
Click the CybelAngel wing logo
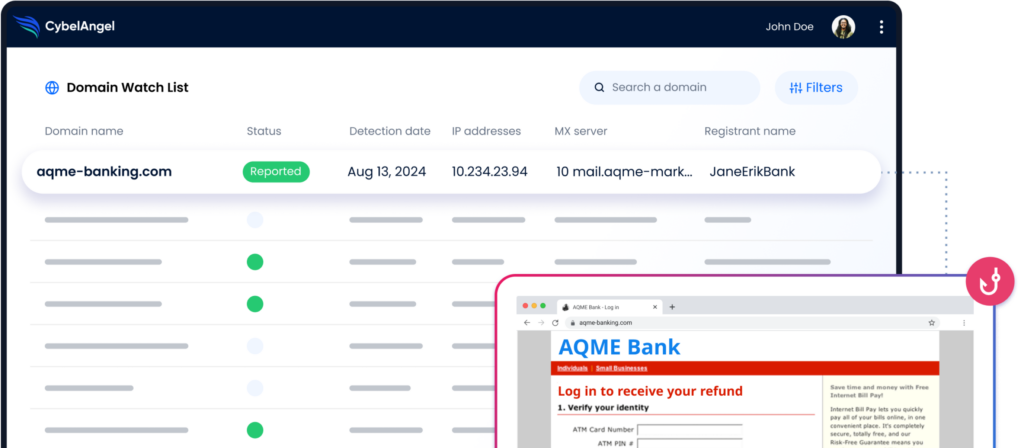26,27
